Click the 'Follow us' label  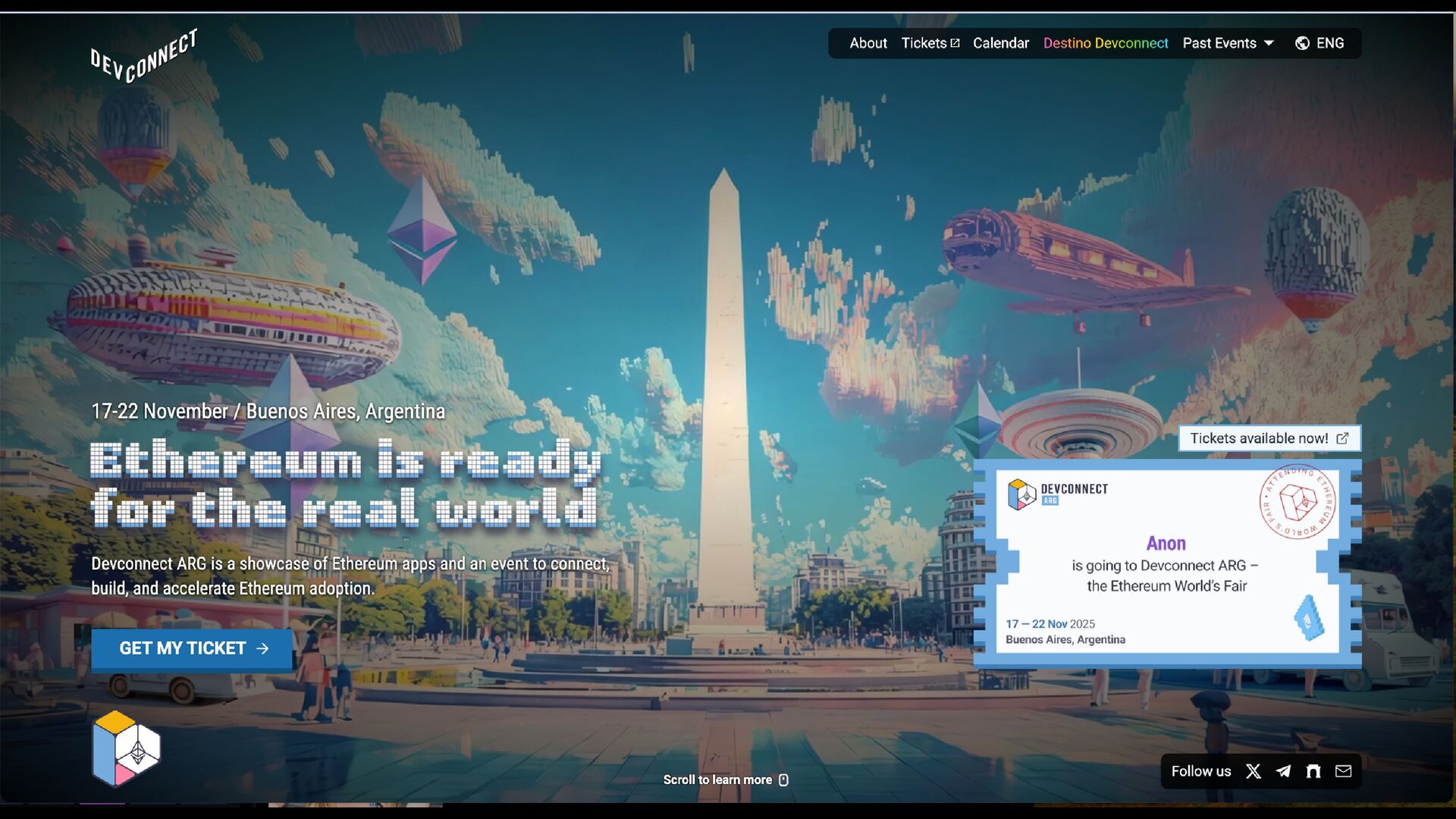click(1200, 771)
